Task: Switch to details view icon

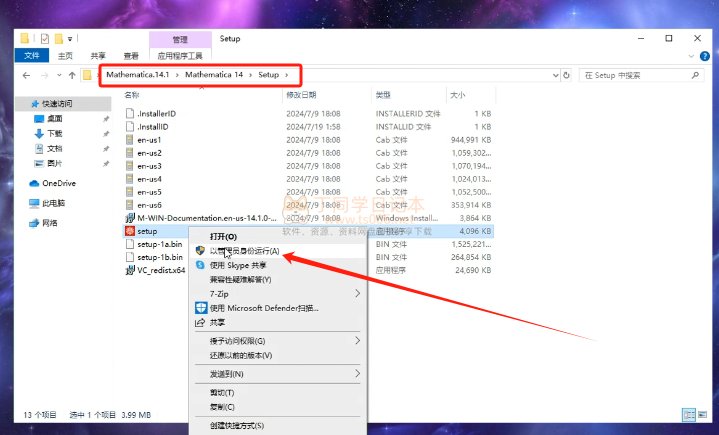Action: coord(689,415)
